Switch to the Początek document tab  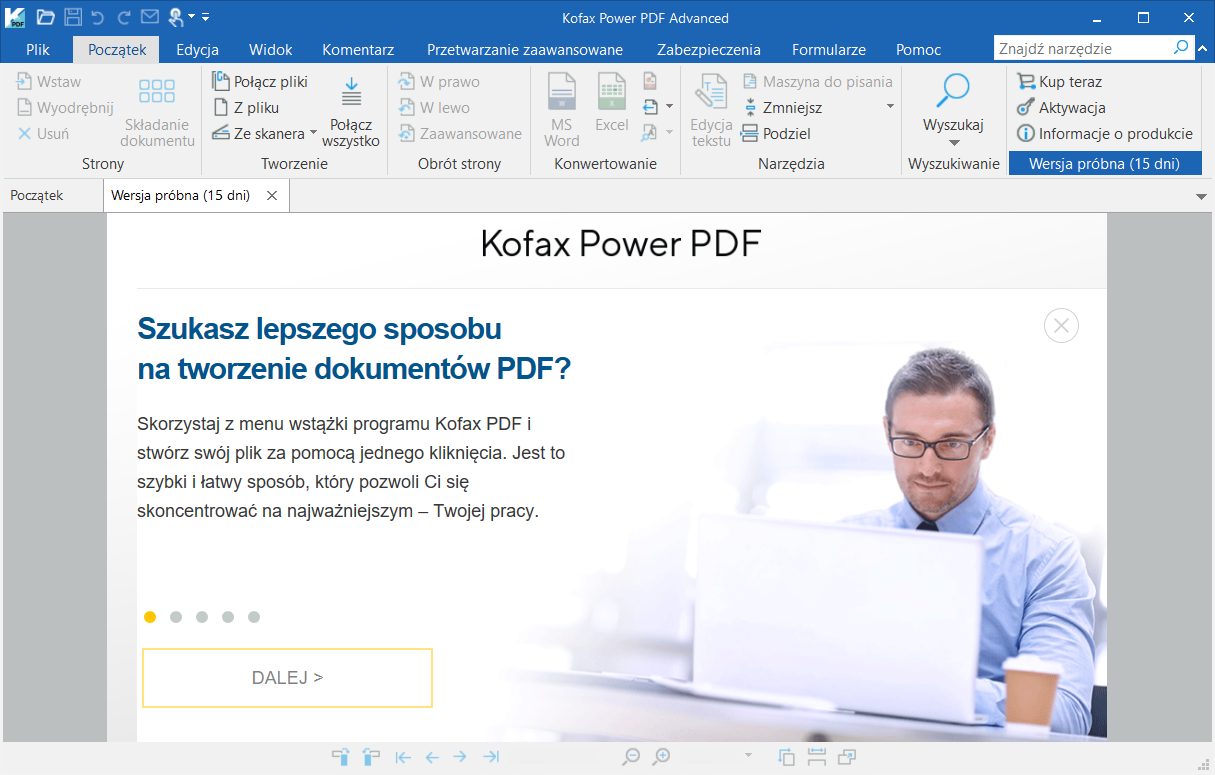click(37, 195)
